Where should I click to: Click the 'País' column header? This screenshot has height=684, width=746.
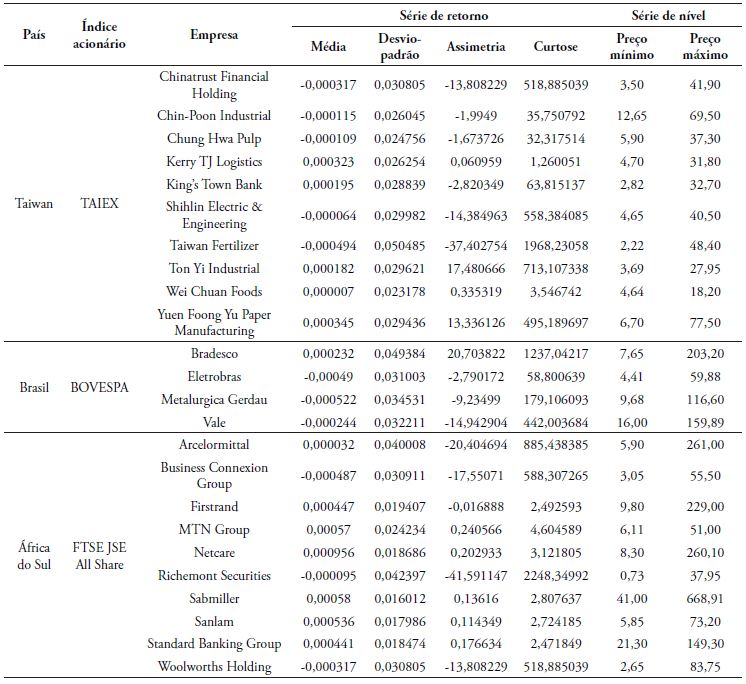34,34
